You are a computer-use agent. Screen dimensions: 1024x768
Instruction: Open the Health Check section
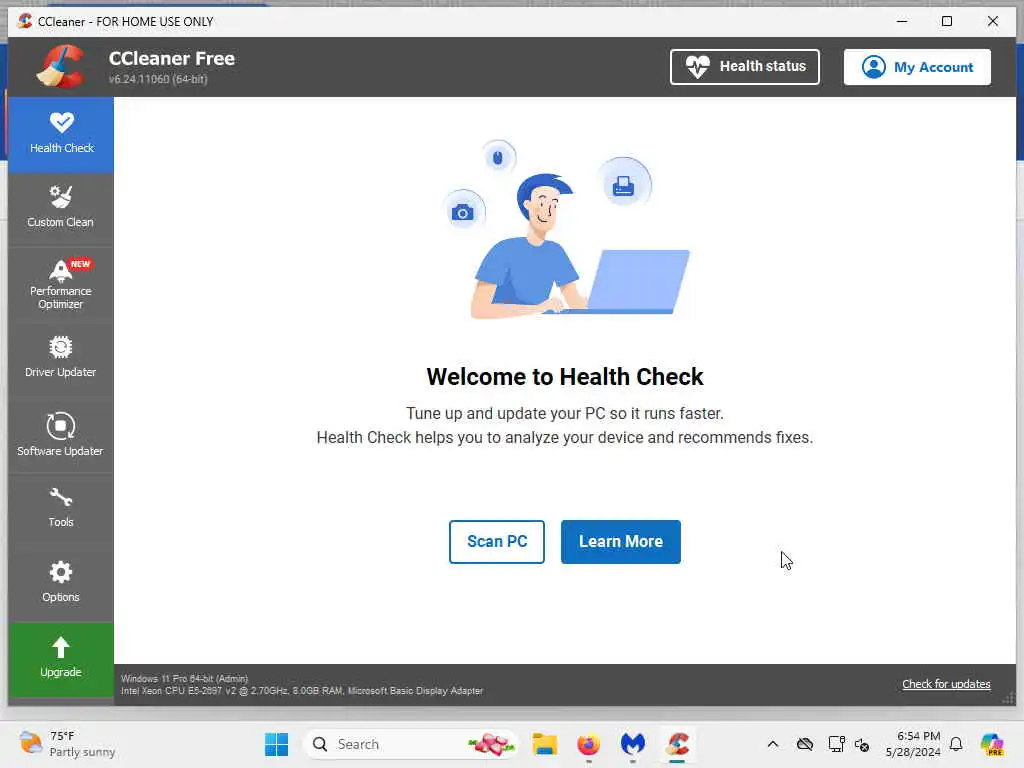tap(61, 135)
